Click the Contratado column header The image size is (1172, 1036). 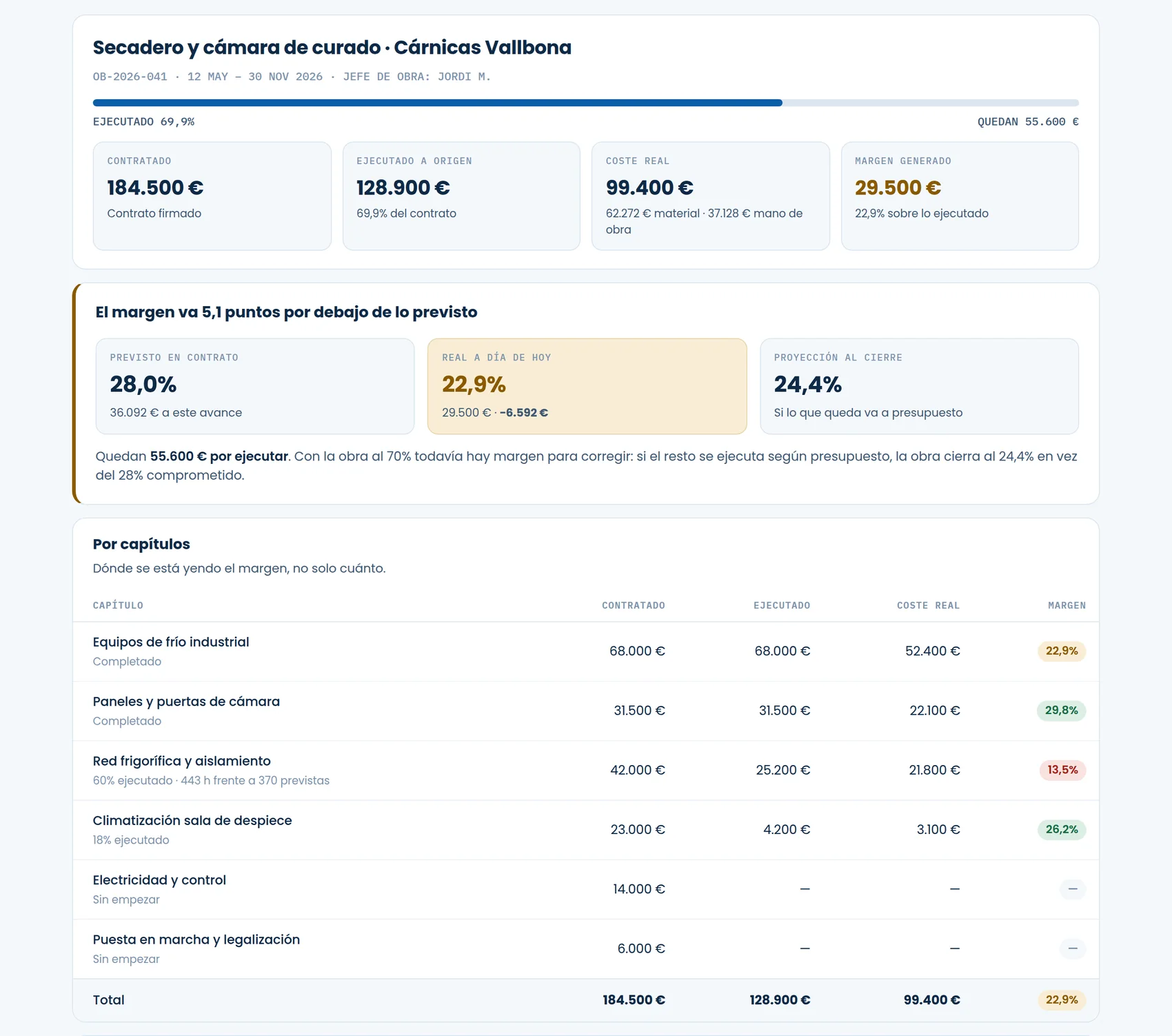click(634, 605)
